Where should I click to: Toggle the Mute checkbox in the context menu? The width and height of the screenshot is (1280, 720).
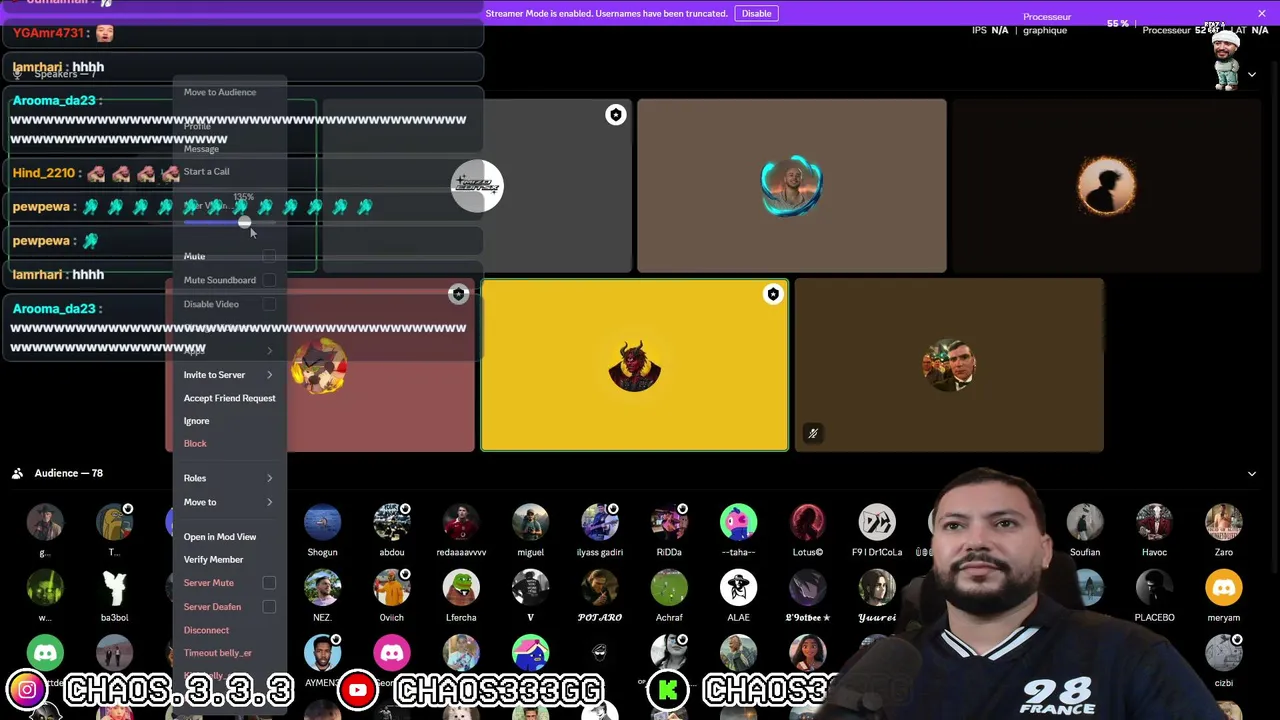coord(269,257)
